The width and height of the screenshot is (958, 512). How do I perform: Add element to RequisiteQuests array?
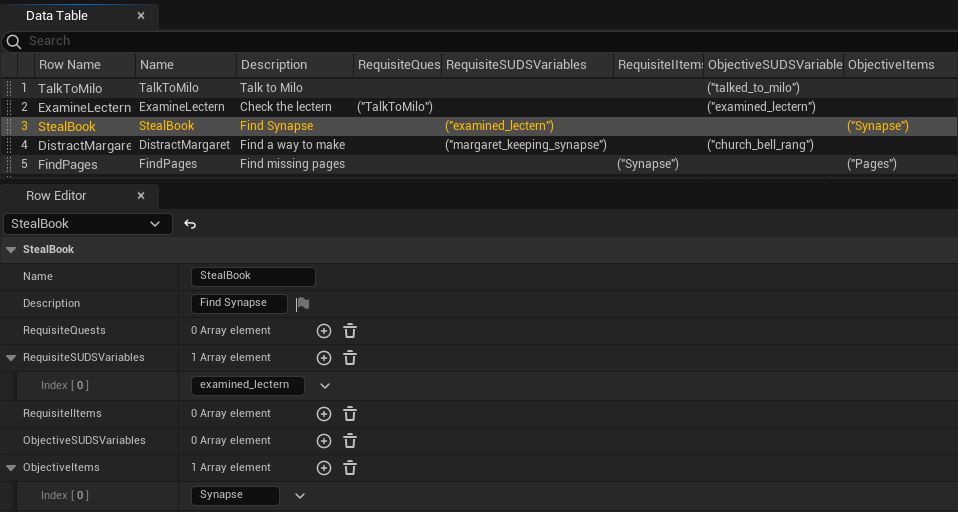(324, 331)
